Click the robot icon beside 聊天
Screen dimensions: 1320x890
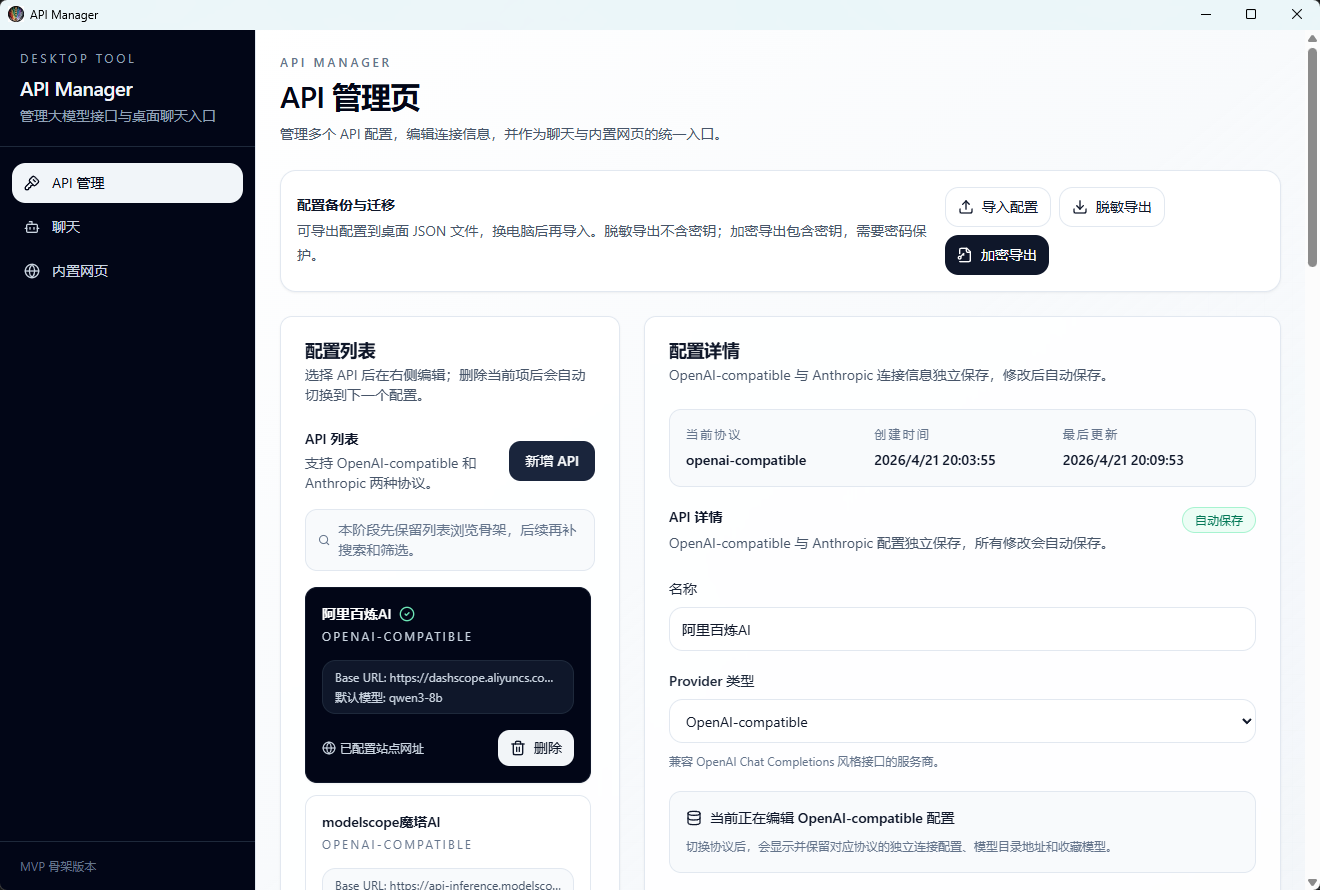pos(32,227)
